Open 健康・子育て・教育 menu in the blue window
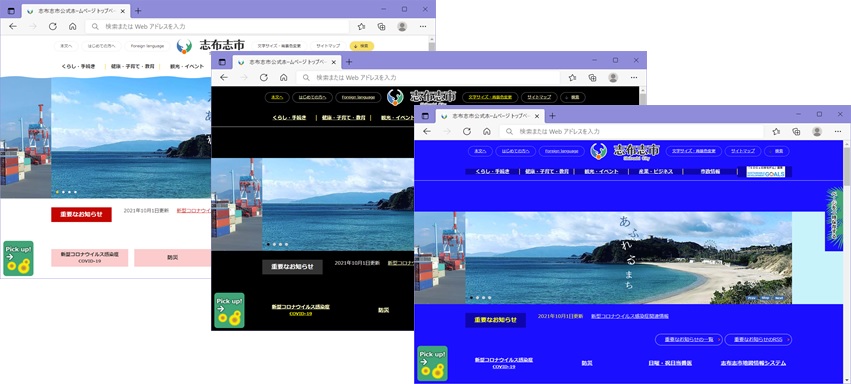The height and width of the screenshot is (384, 851). 547,171
